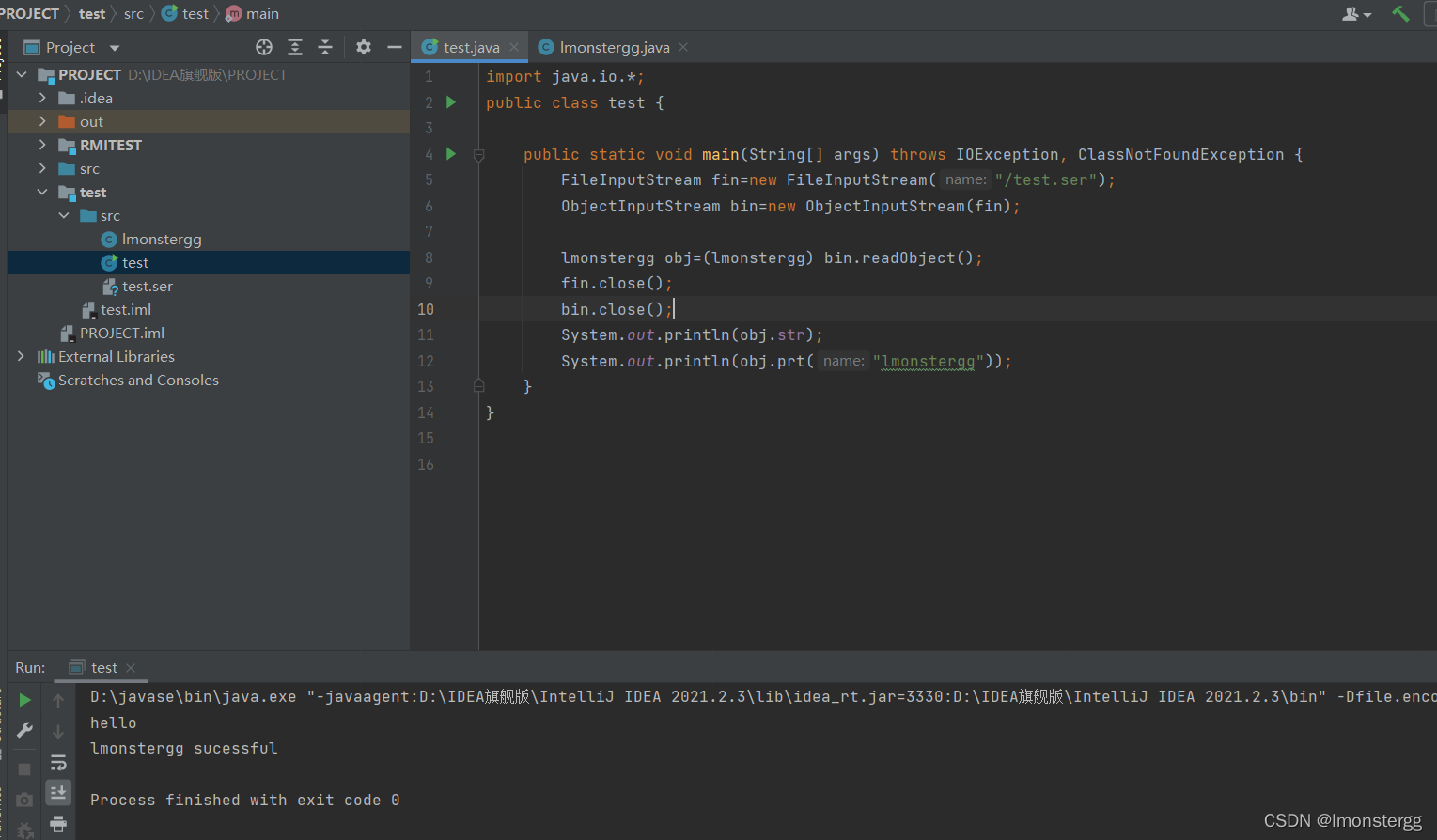Run class test from gutter arrow at line 2

coord(451,102)
